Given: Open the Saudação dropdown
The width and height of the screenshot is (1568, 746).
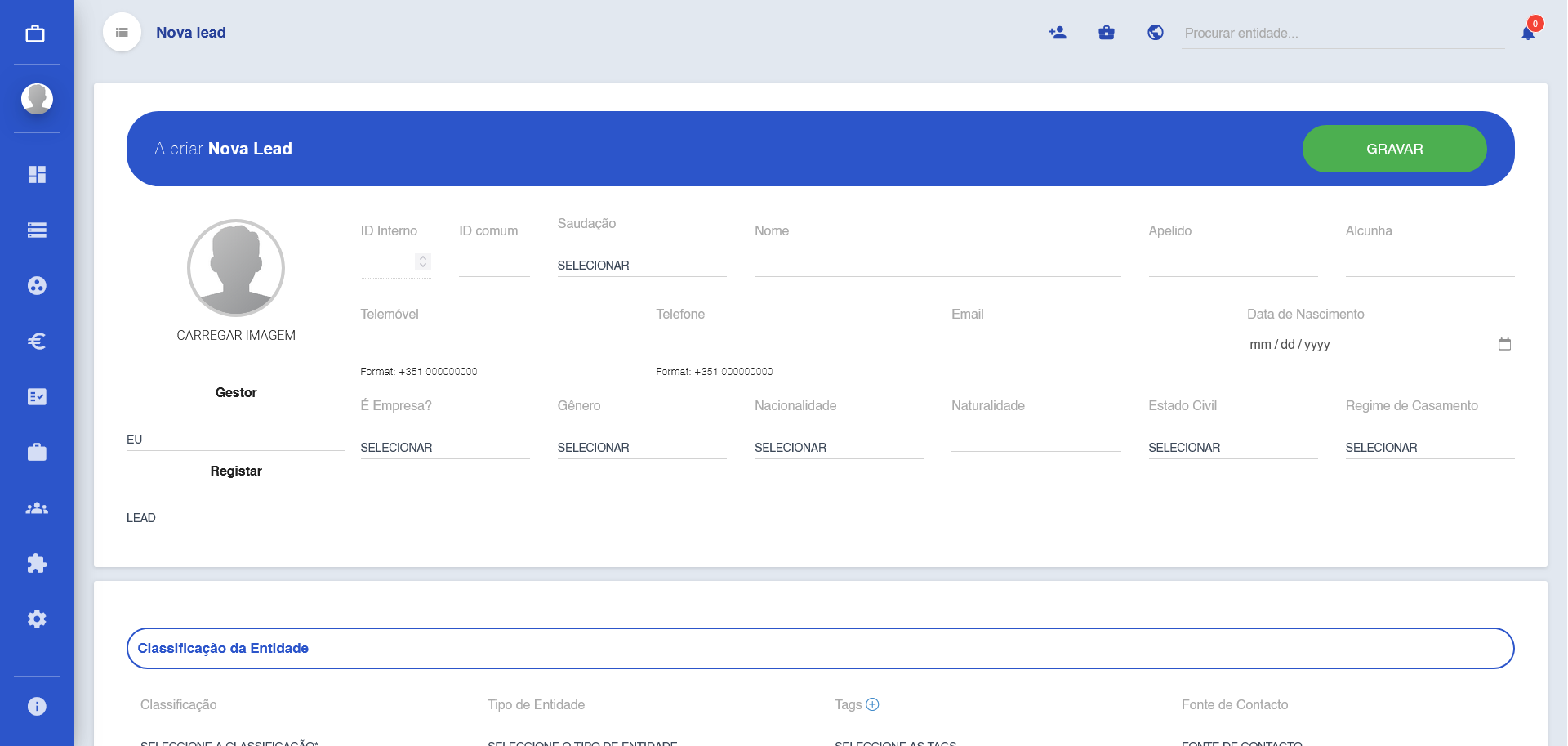Looking at the screenshot, I should pyautogui.click(x=641, y=266).
